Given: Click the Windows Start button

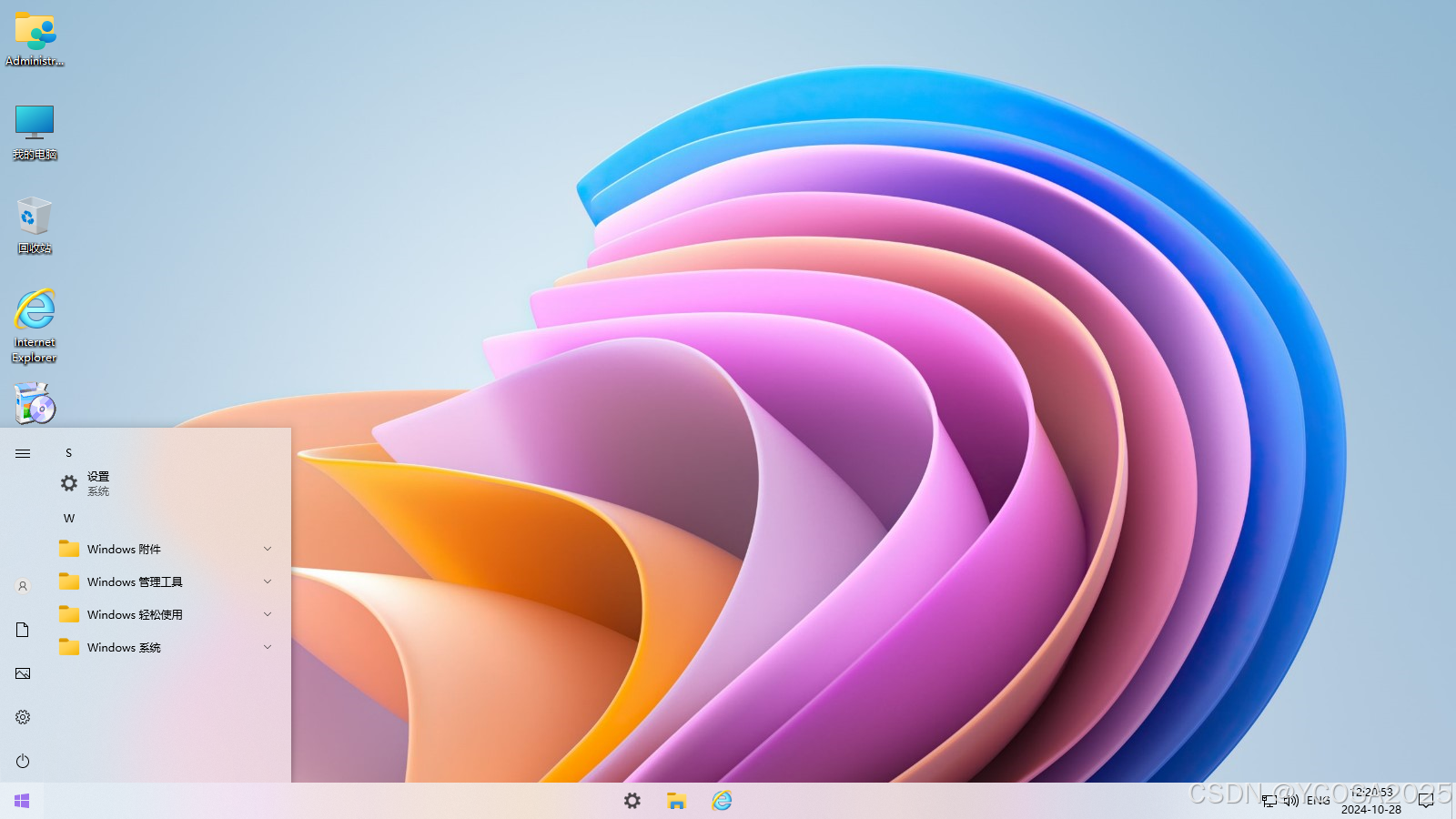Looking at the screenshot, I should pos(22,801).
